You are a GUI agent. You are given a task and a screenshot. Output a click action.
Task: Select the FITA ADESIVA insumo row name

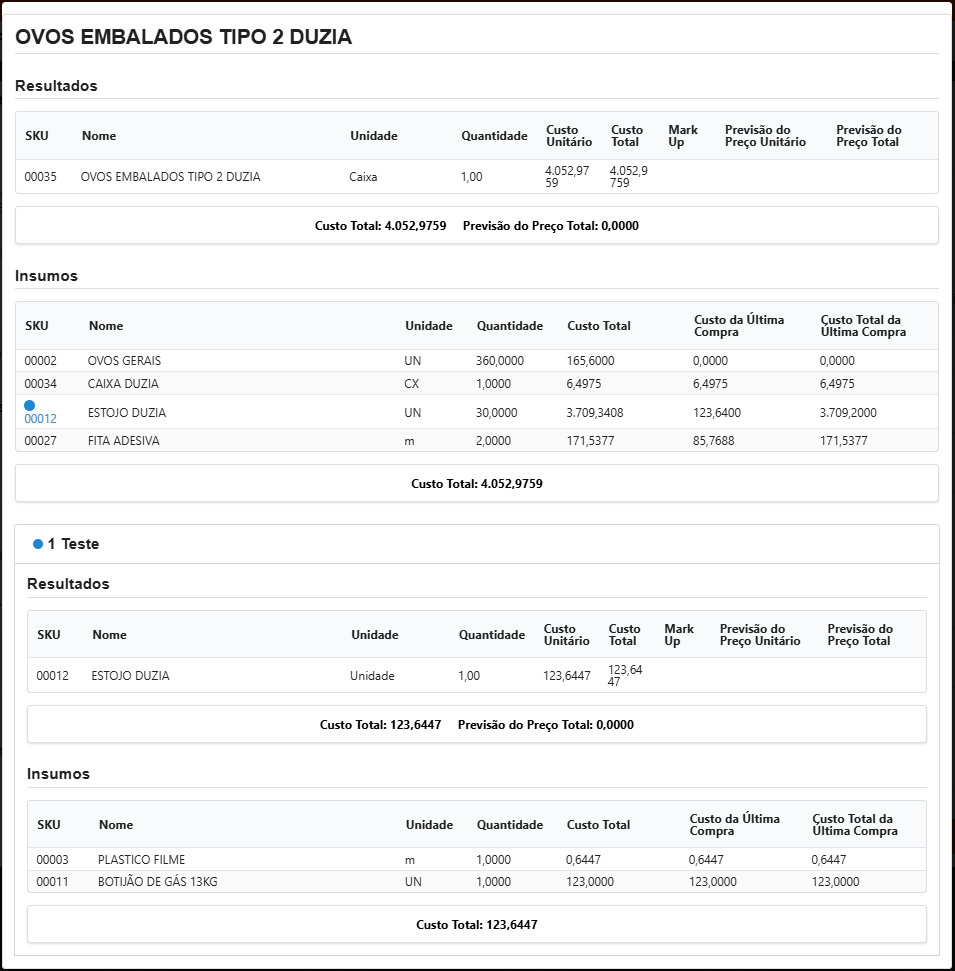[124, 440]
